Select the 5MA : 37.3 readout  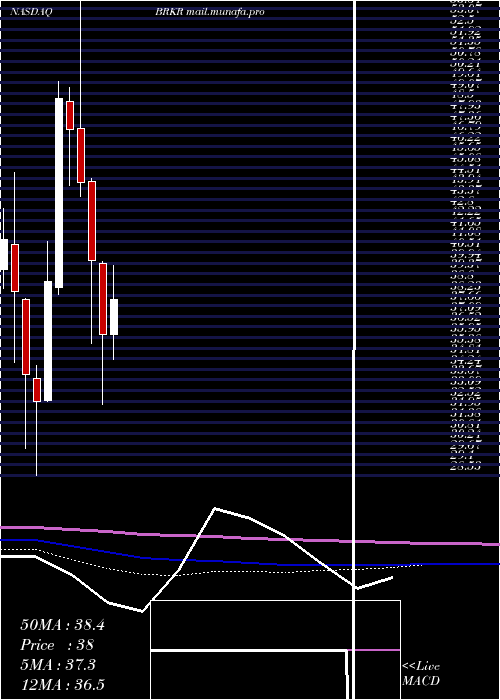pyautogui.click(x=58, y=665)
